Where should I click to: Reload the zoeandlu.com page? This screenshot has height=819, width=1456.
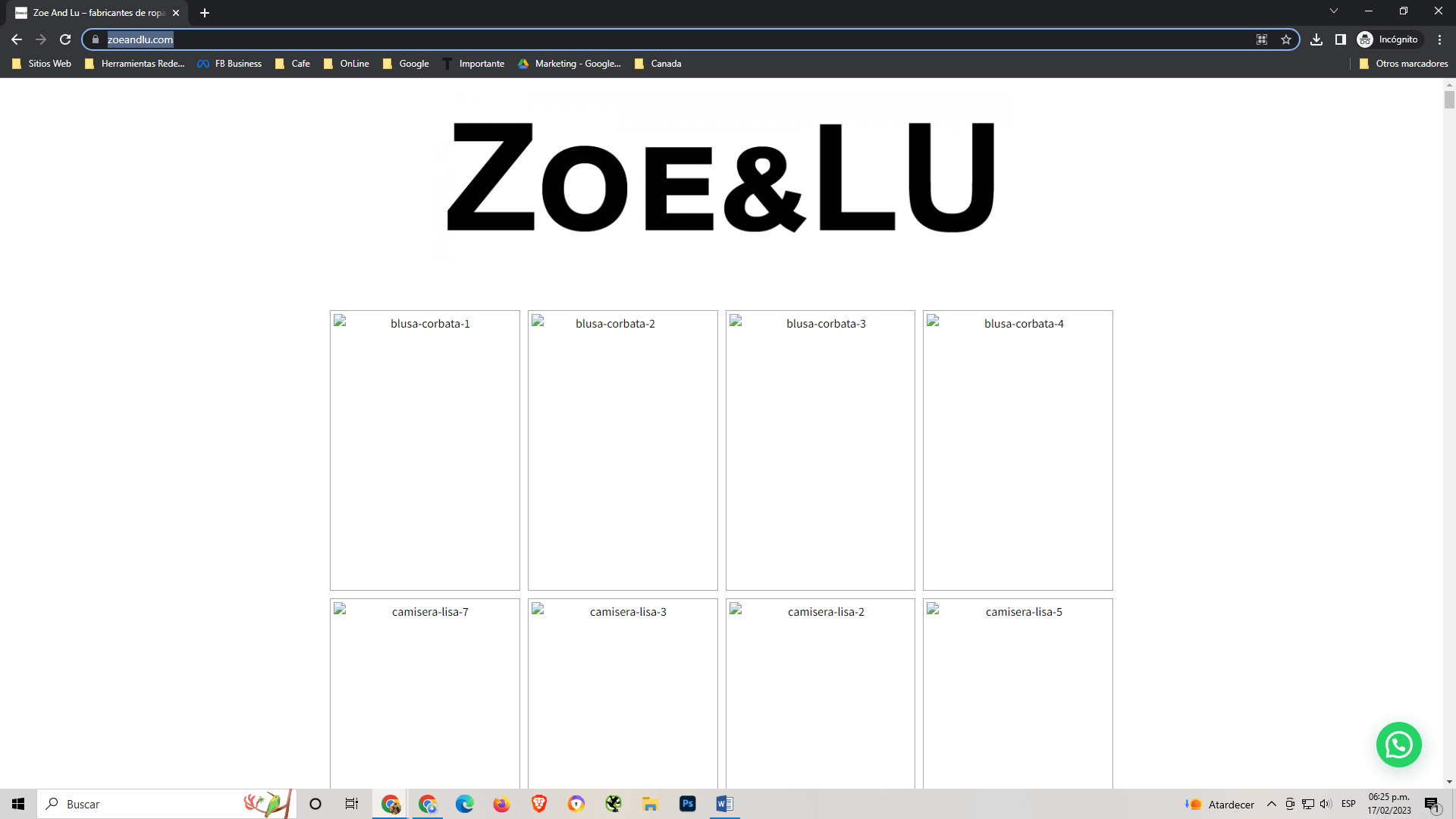point(65,39)
